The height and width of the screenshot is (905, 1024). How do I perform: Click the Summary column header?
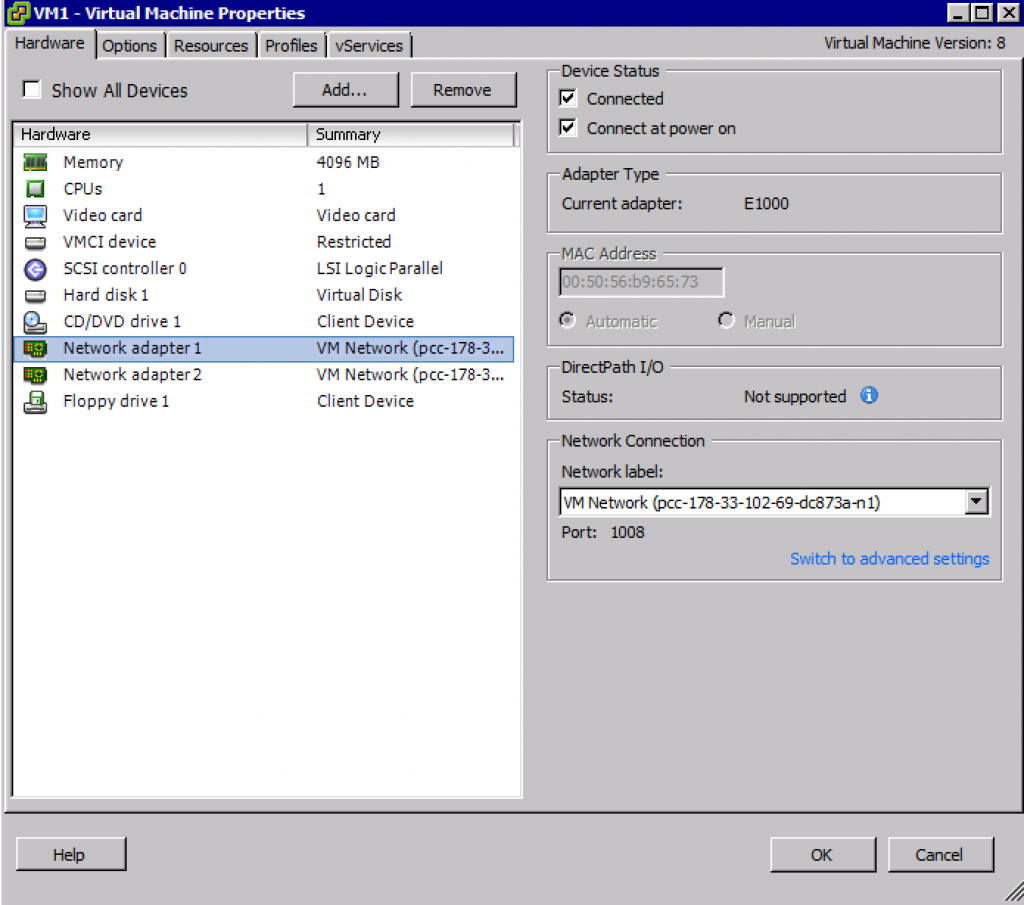(x=411, y=135)
